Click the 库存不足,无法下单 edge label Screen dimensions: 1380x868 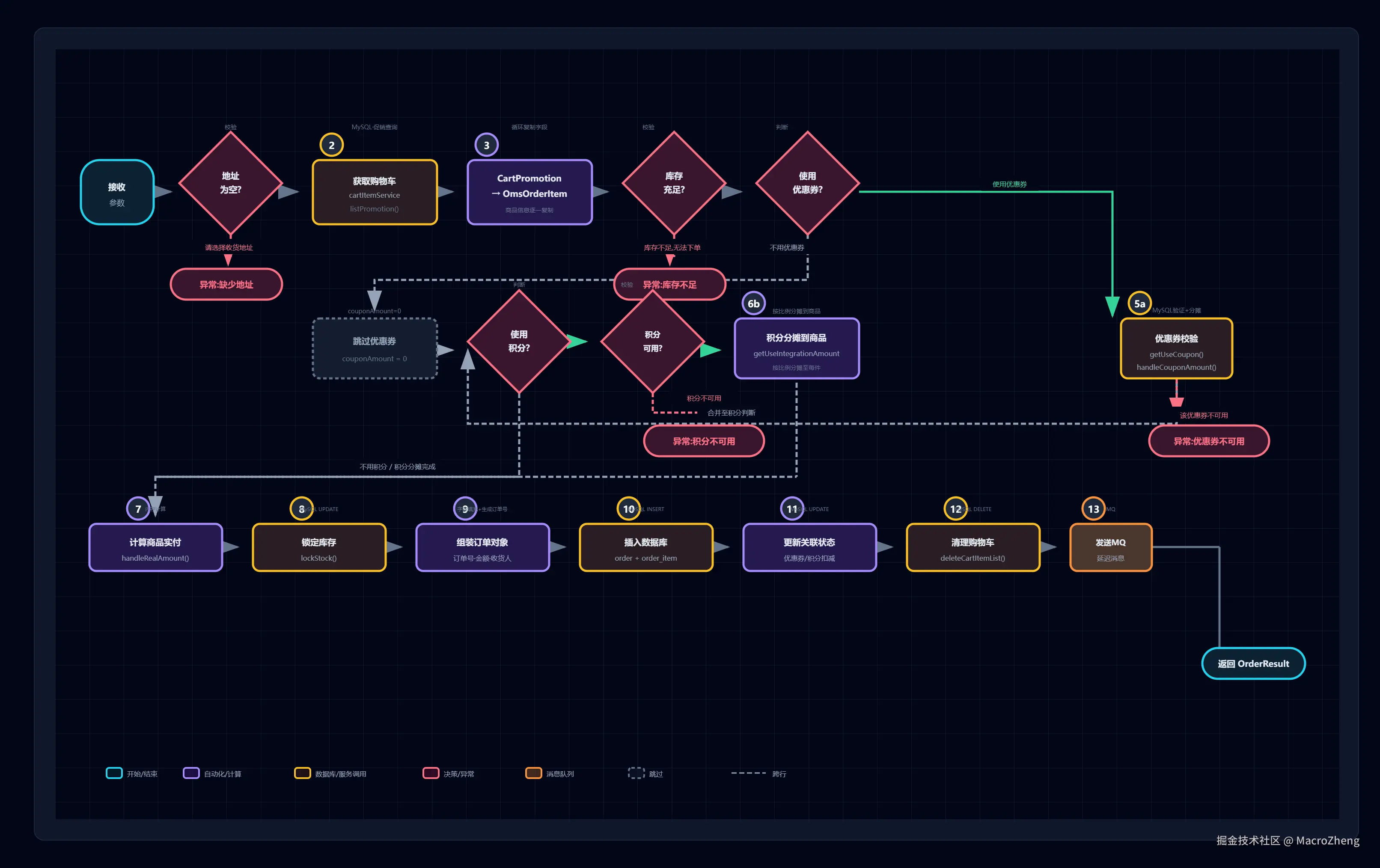coord(672,247)
